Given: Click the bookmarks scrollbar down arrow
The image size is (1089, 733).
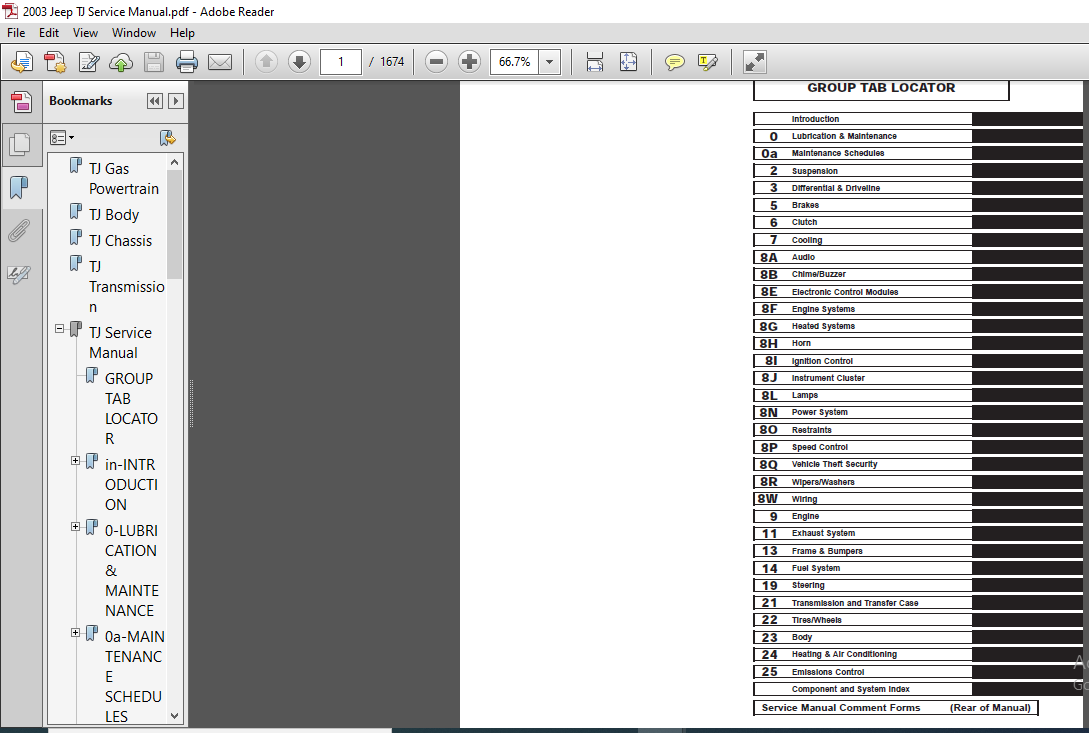Looking at the screenshot, I should pos(174,716).
